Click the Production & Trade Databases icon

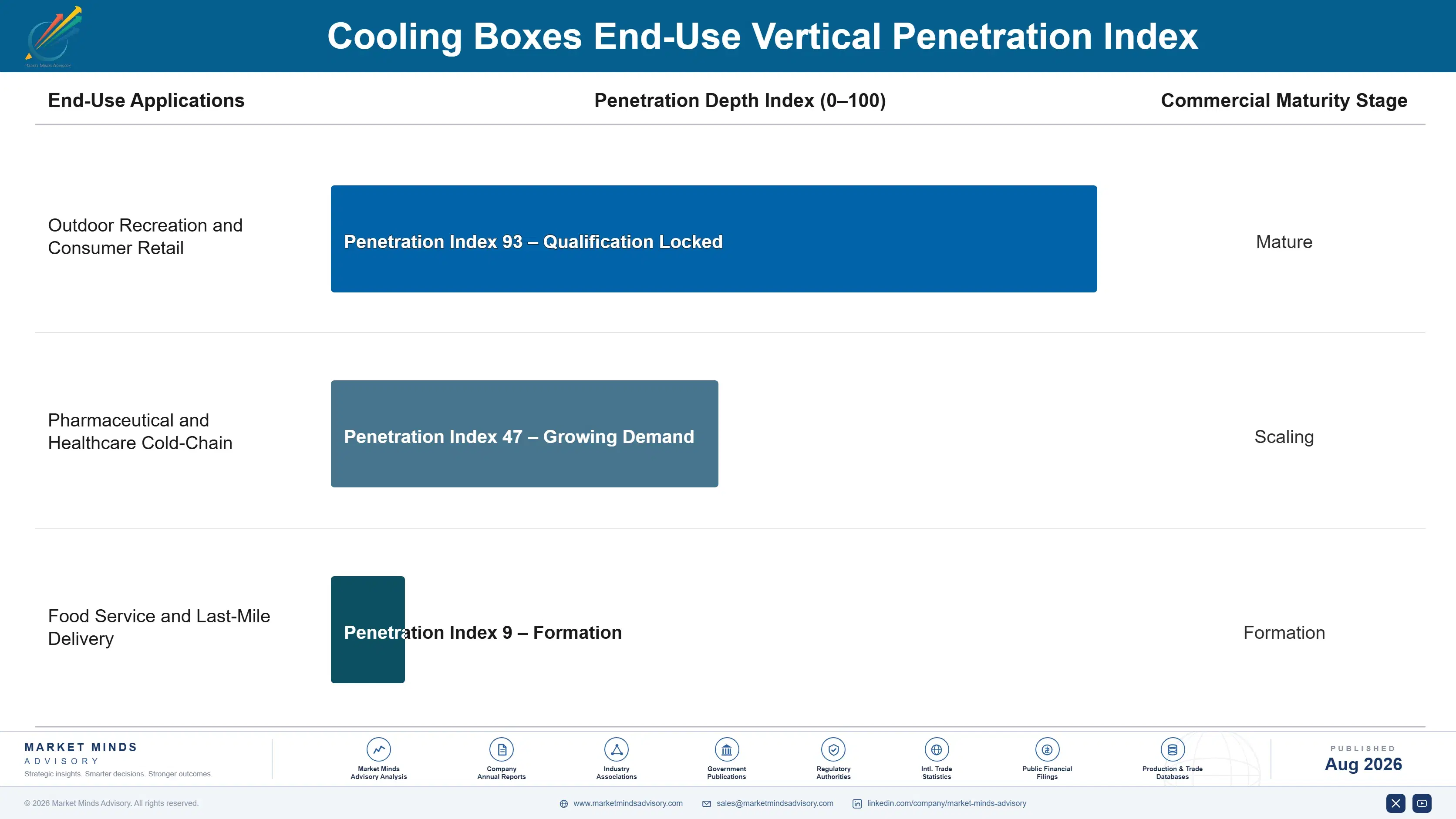[x=1172, y=749]
